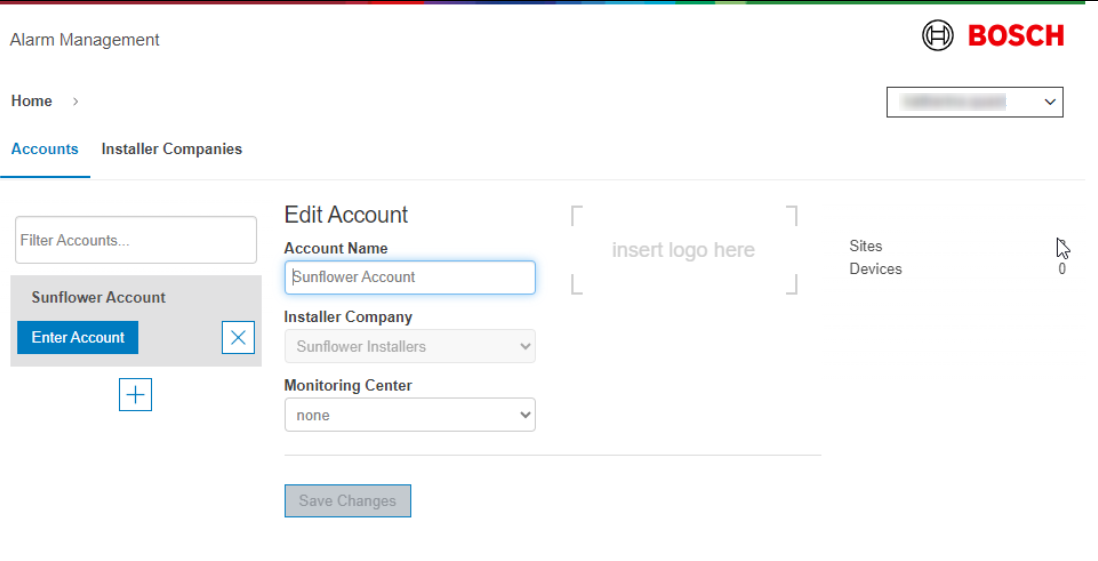The height and width of the screenshot is (561, 1098).
Task: Delete Sunflower Account with the X icon
Action: click(238, 338)
